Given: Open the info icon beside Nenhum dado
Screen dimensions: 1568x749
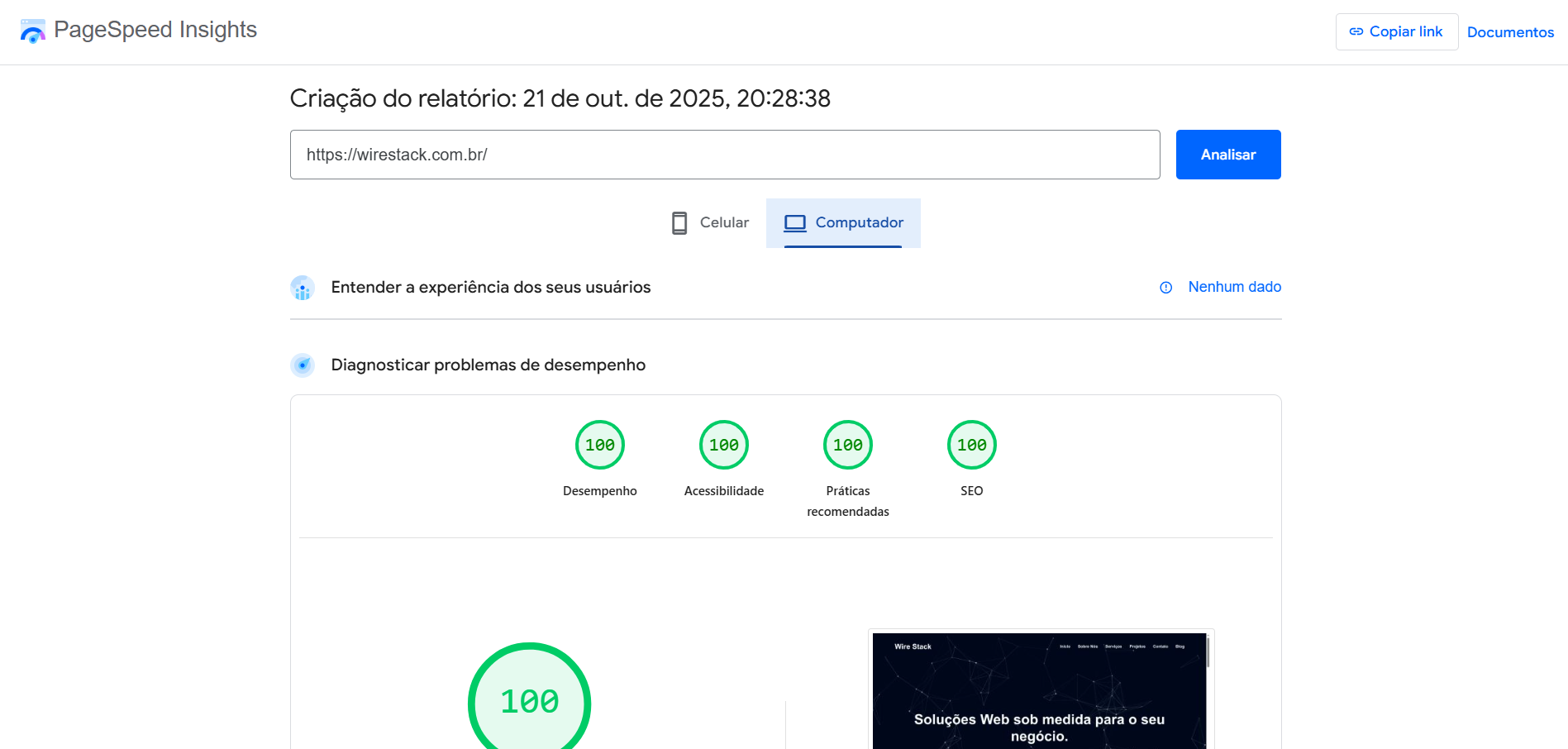Looking at the screenshot, I should point(1165,288).
